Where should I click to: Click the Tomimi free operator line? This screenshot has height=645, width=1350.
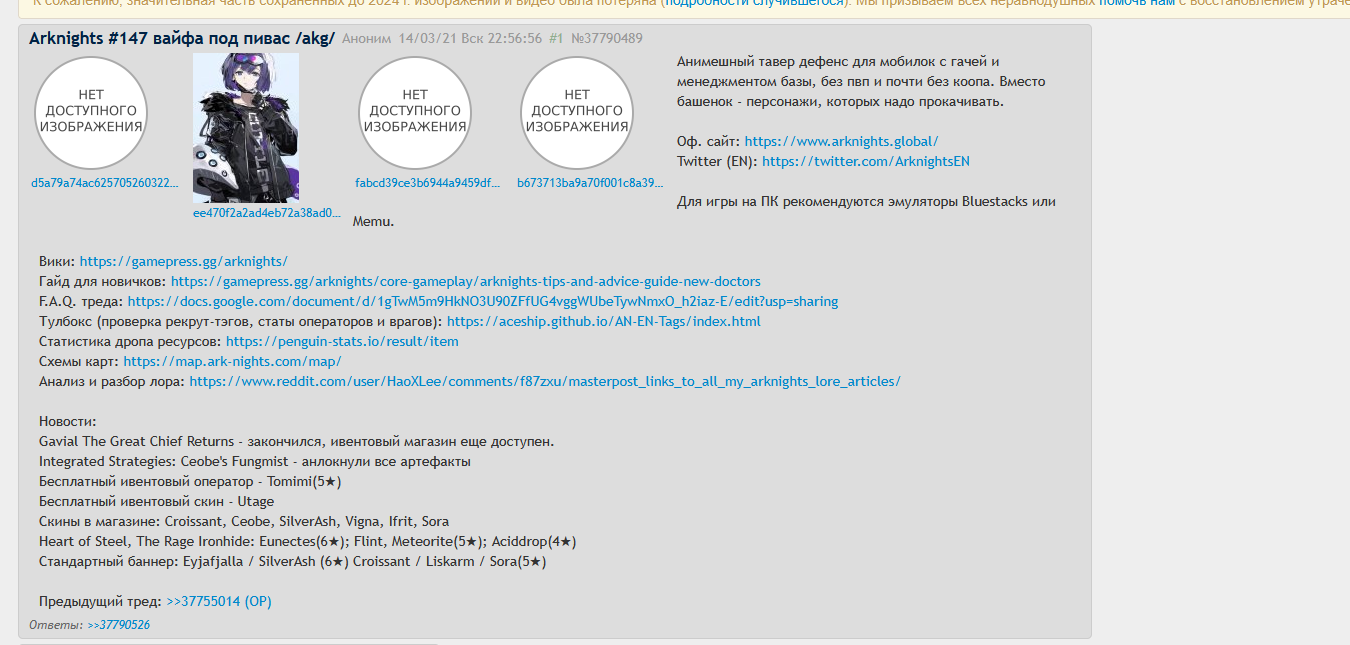pos(189,482)
